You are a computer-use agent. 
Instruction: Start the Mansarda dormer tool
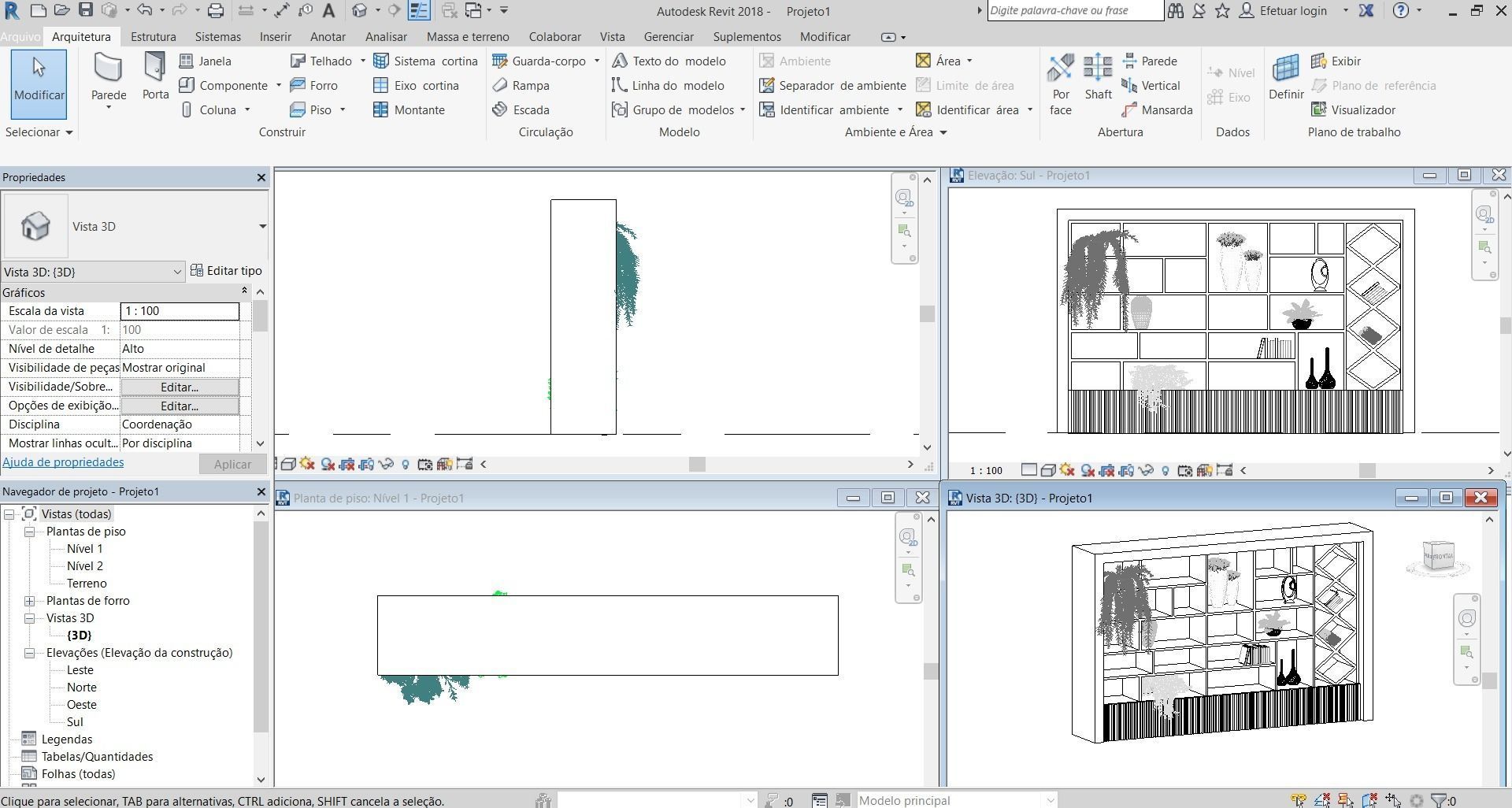[x=1157, y=109]
